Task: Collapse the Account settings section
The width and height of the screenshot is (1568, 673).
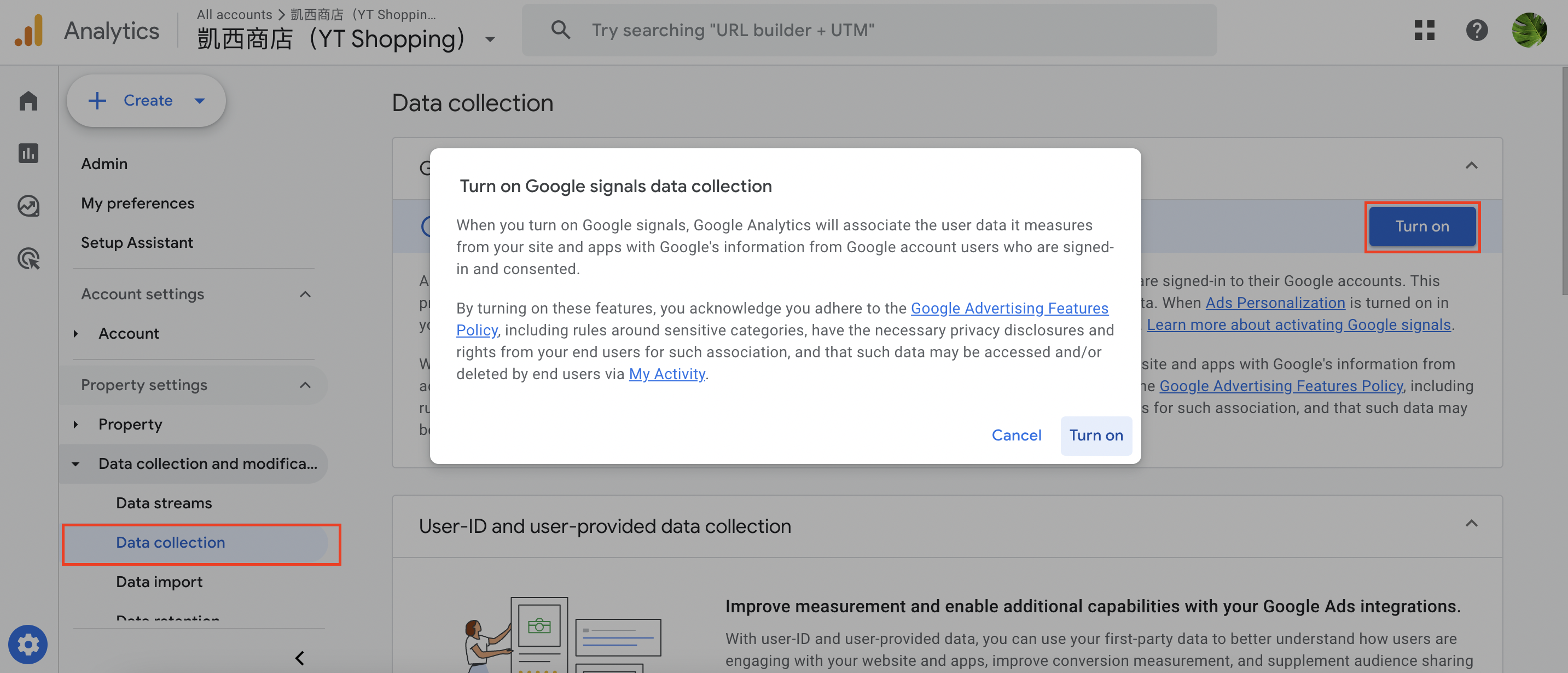Action: pyautogui.click(x=306, y=294)
